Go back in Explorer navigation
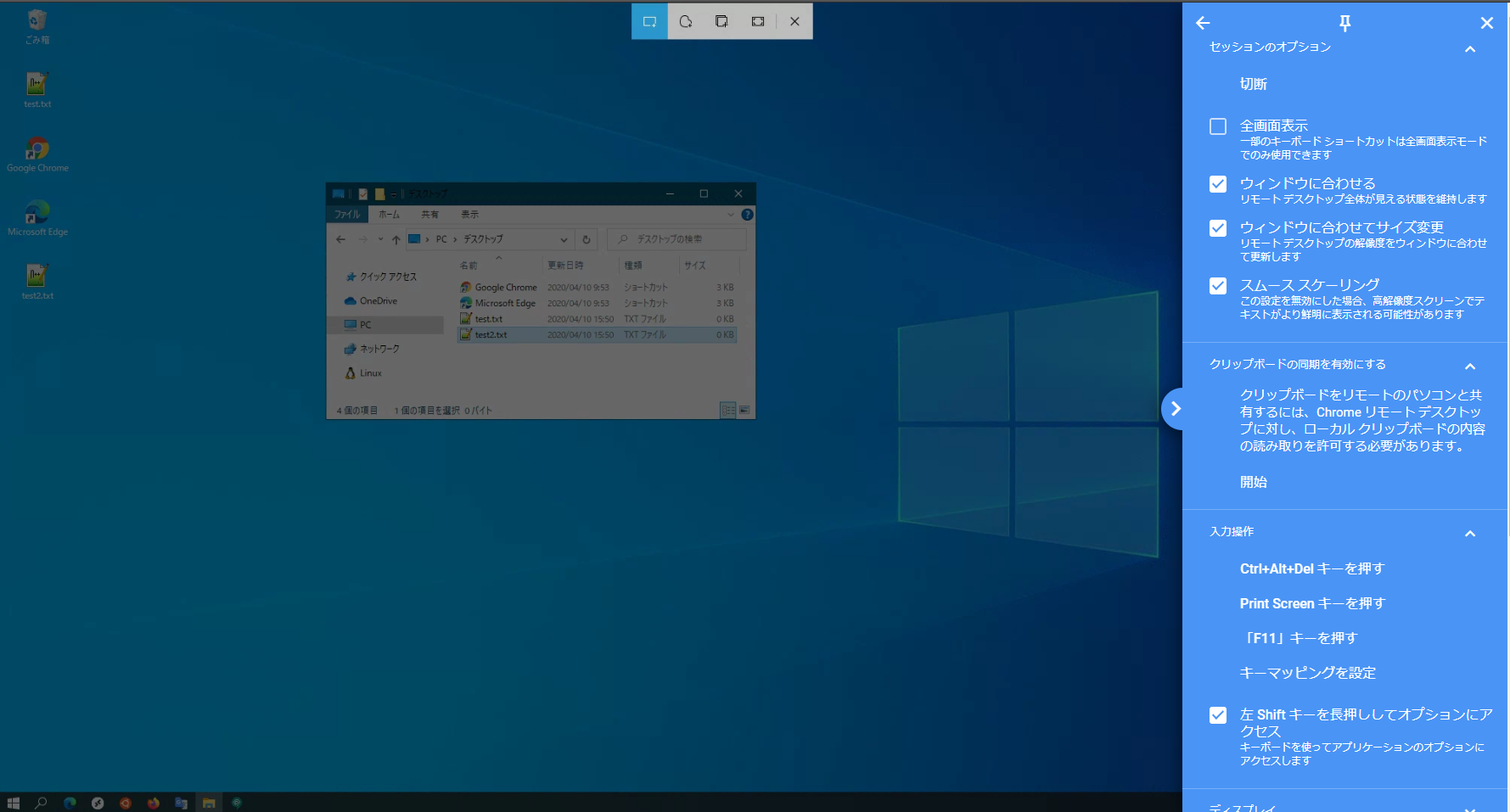The width and height of the screenshot is (1510, 812). pyautogui.click(x=341, y=239)
